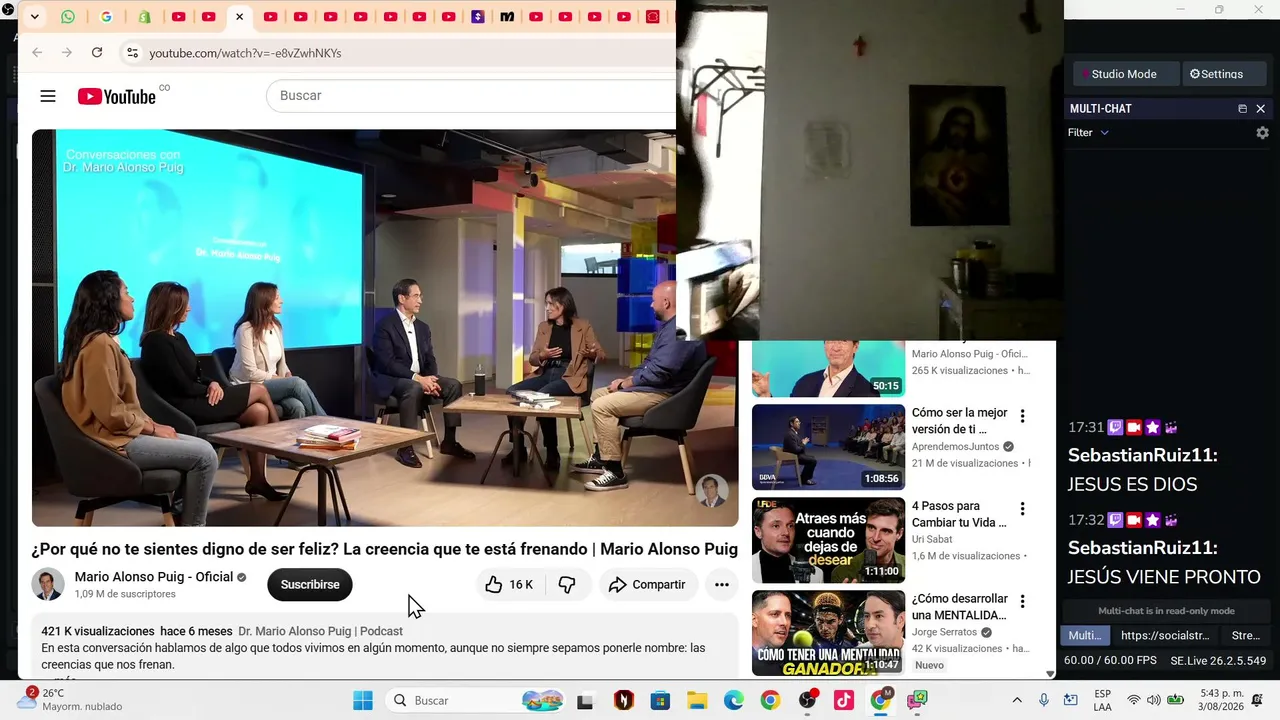Open '¿Cómo desarrollar una MENTALIDA...' video title
Screen dimensions: 1280x720
point(960,607)
